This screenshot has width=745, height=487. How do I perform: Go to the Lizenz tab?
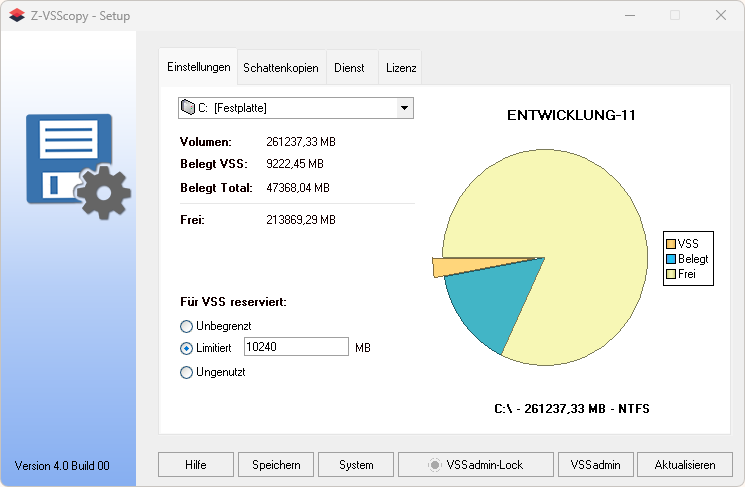pos(402,68)
